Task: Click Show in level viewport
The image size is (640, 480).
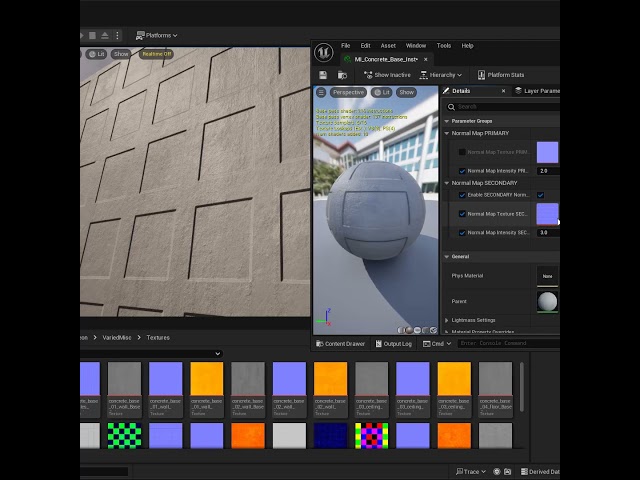Action: click(121, 54)
